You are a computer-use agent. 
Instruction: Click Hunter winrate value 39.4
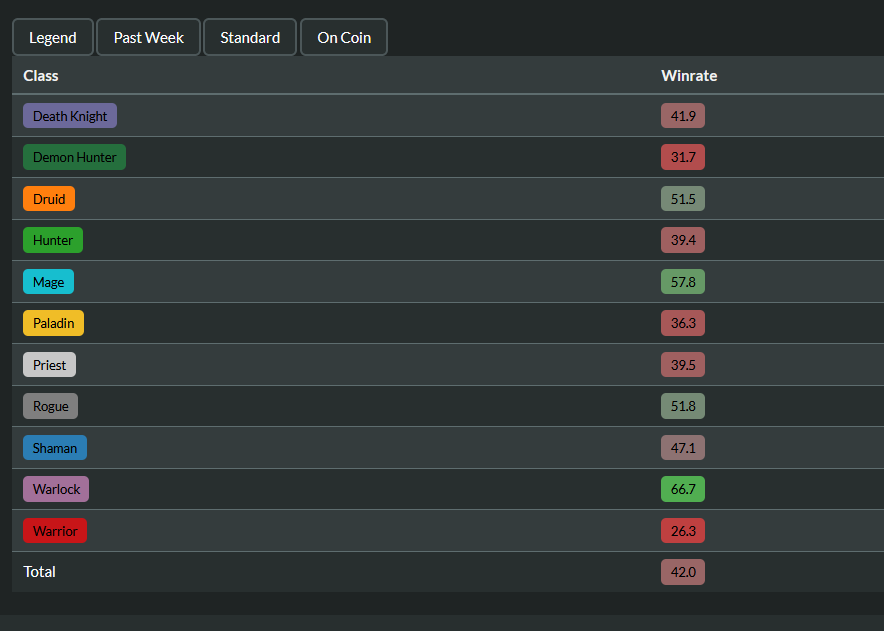coord(683,240)
